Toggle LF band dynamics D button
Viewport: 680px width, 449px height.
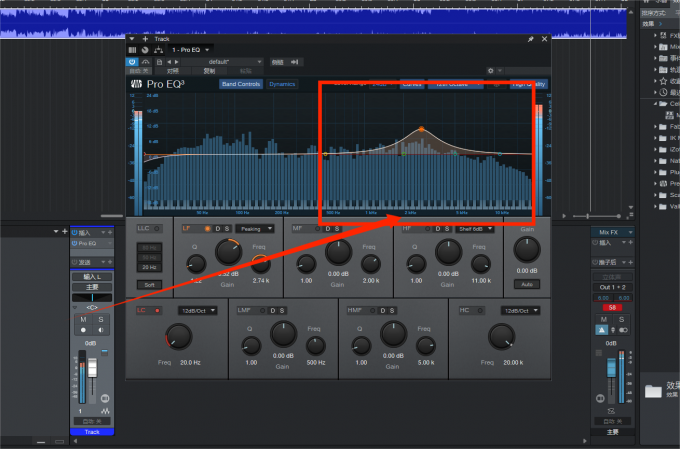tap(218, 229)
